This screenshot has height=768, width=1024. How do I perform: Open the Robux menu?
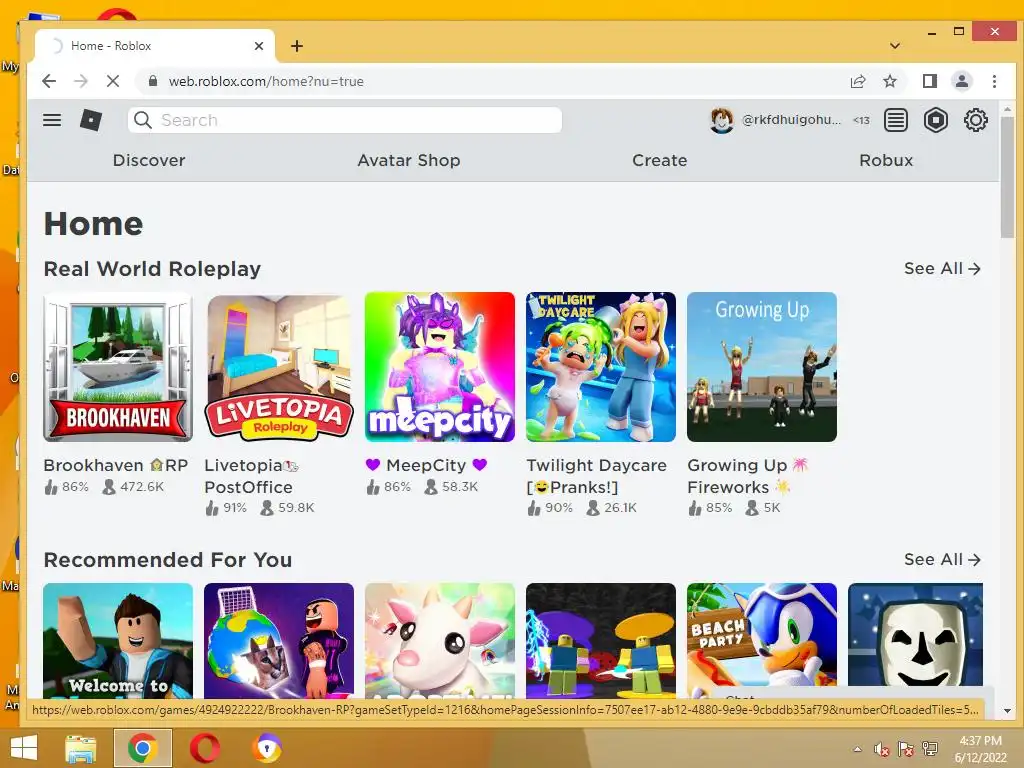pyautogui.click(x=886, y=160)
